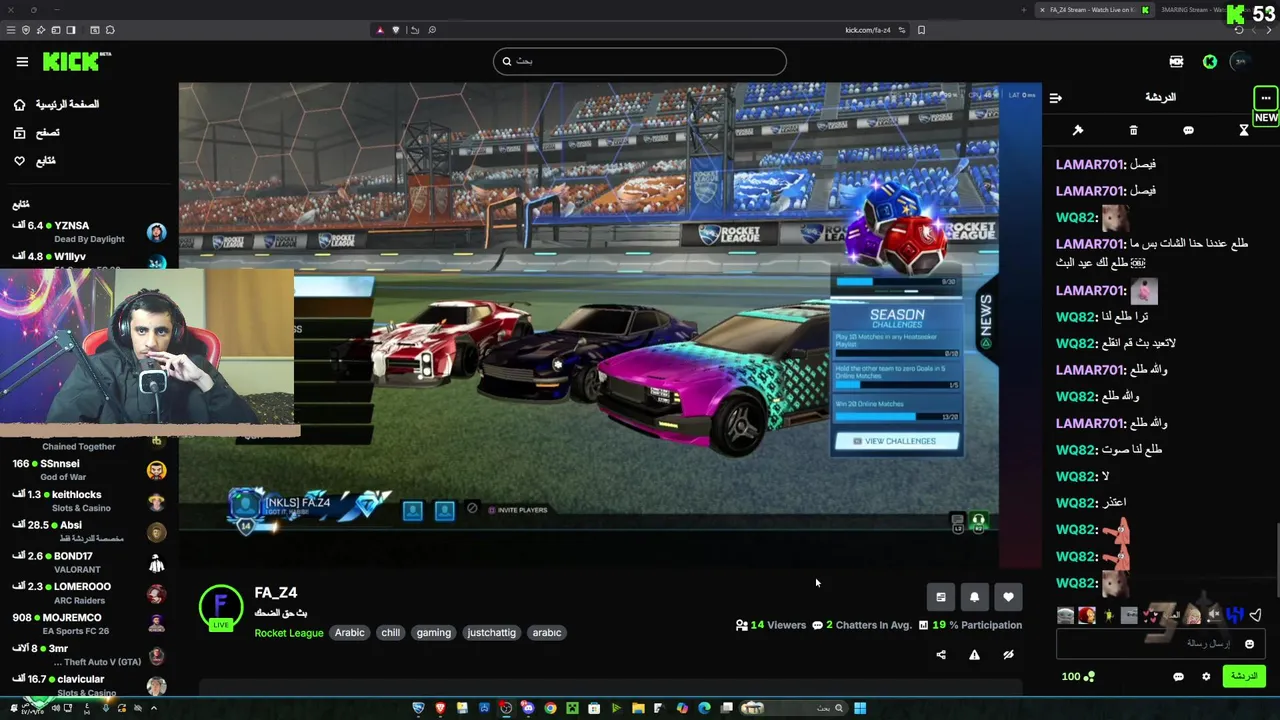Click the chat trash icon
Screen dimensions: 1280x720
click(1133, 130)
